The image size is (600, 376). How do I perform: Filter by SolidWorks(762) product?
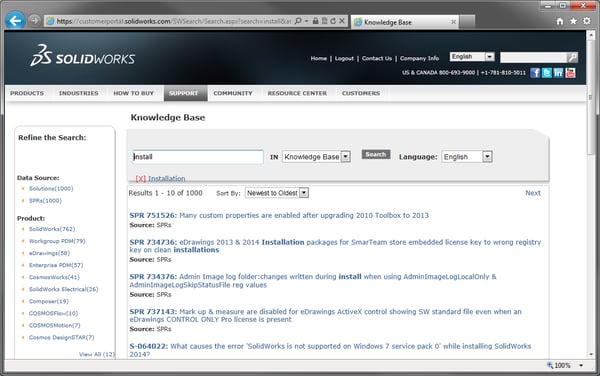click(52, 229)
